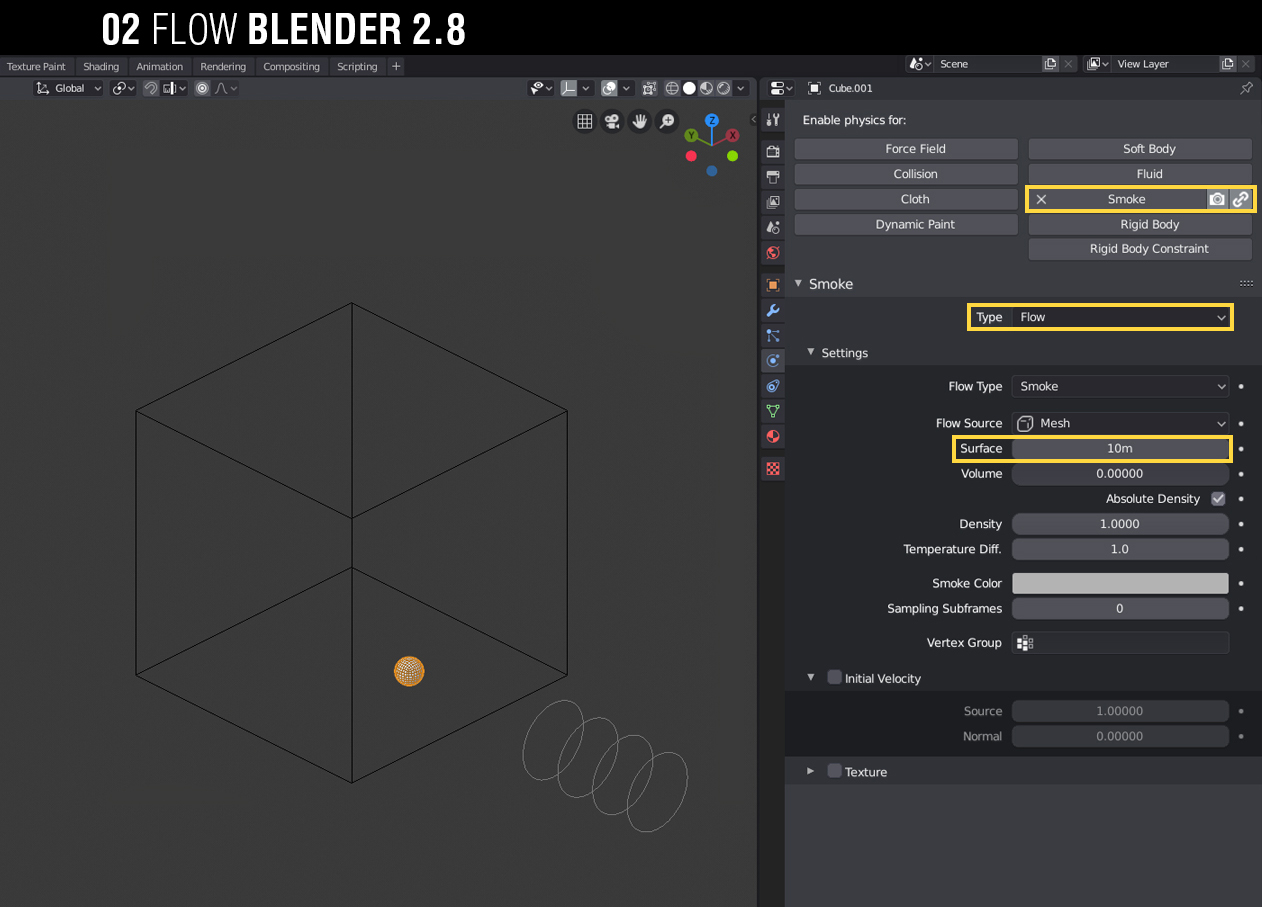This screenshot has width=1262, height=907.
Task: Click the zoom magnifier icon in viewport
Action: coord(666,122)
